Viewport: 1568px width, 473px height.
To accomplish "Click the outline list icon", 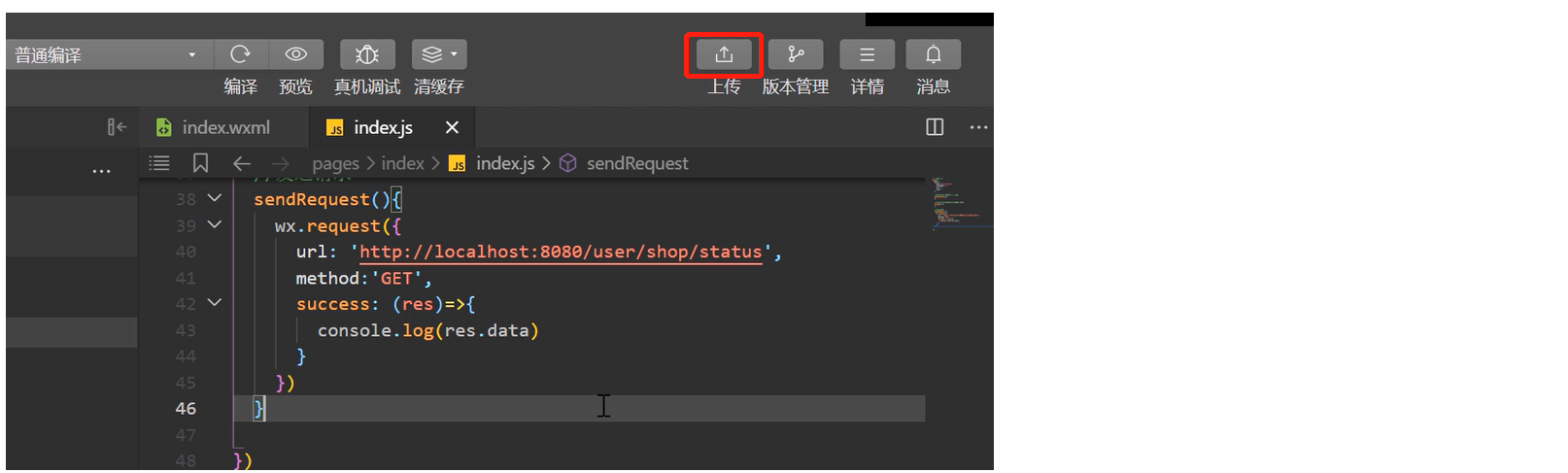I will tap(159, 163).
